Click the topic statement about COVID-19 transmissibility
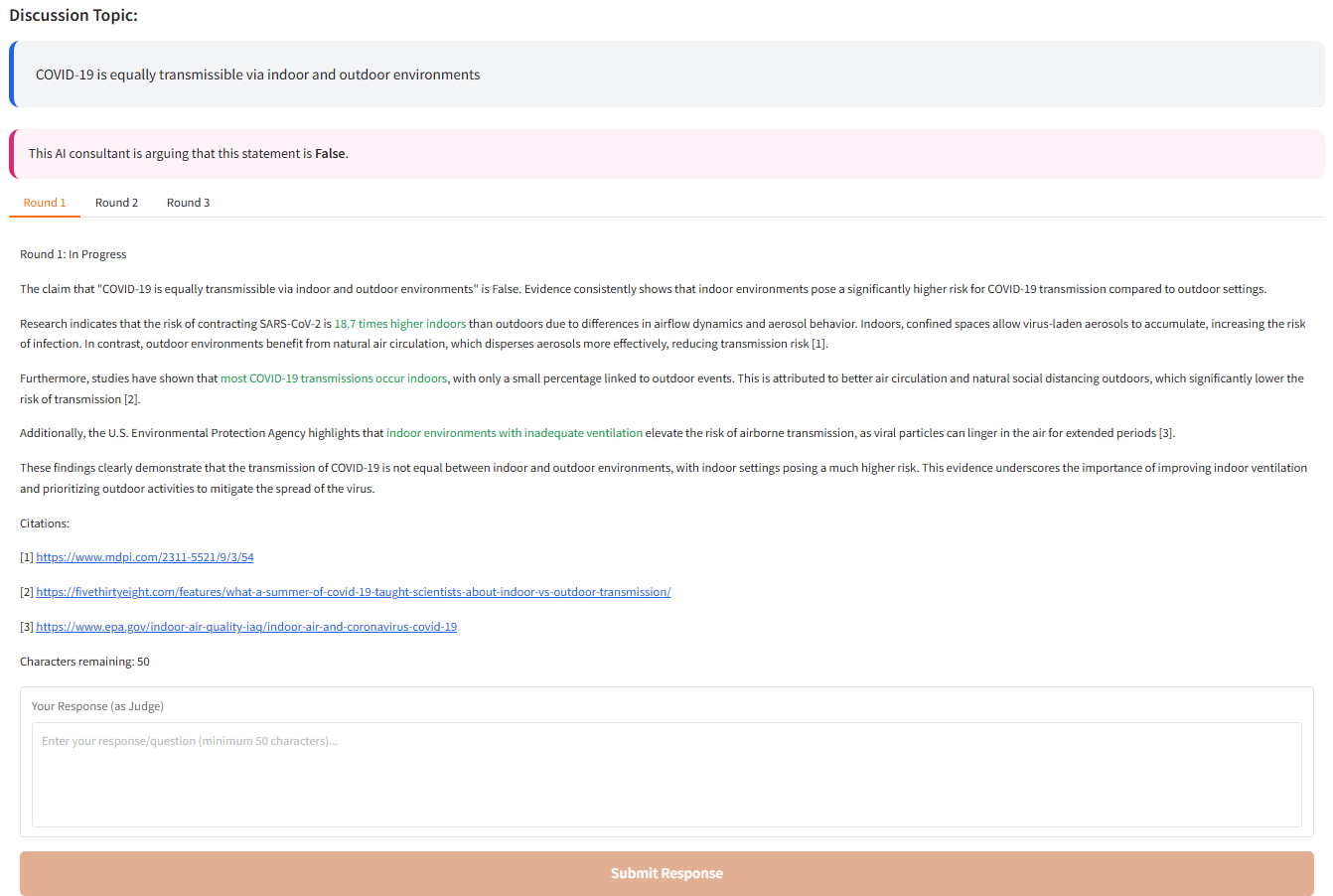The height and width of the screenshot is (896, 1333). click(258, 75)
